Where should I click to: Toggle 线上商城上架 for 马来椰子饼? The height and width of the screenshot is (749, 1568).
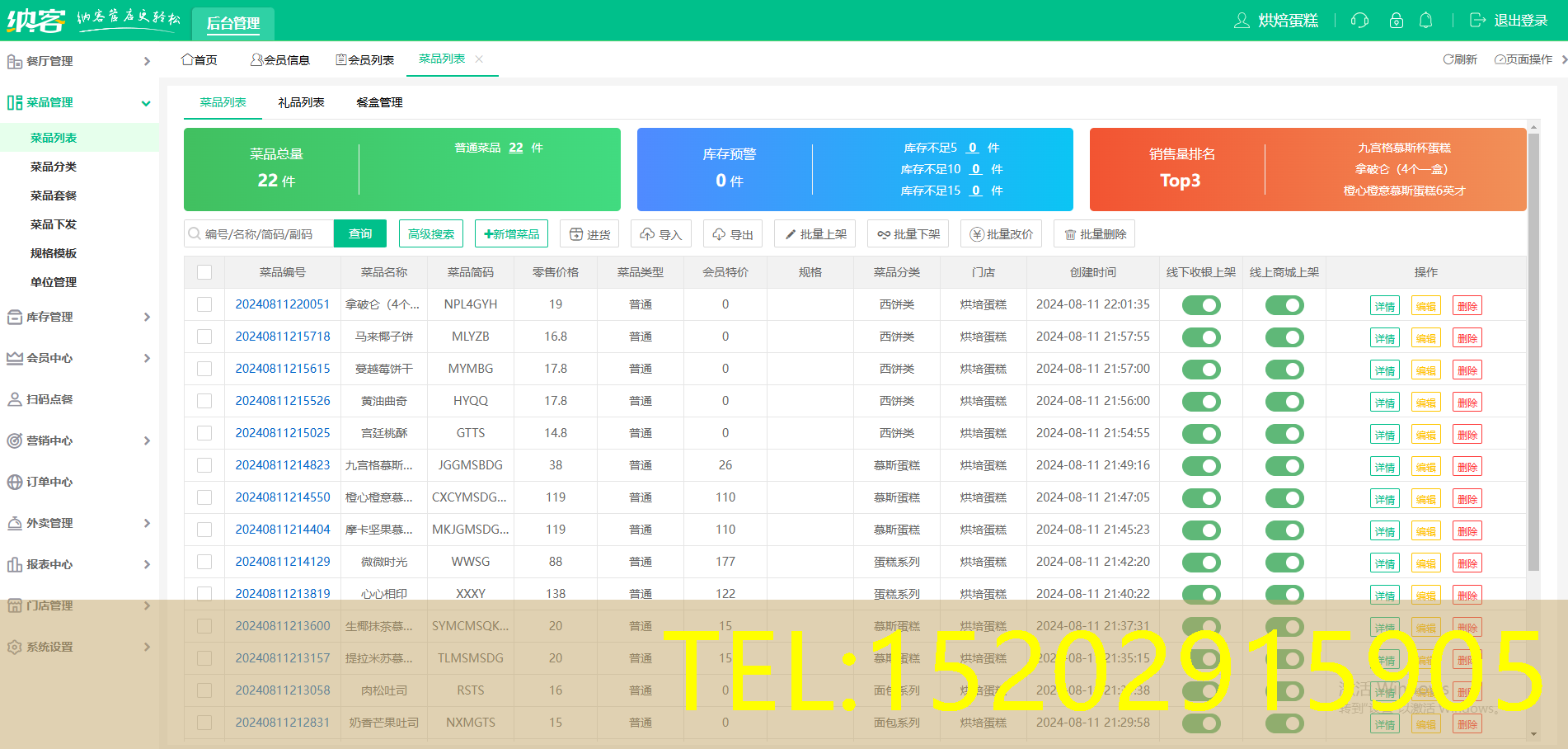1284,337
